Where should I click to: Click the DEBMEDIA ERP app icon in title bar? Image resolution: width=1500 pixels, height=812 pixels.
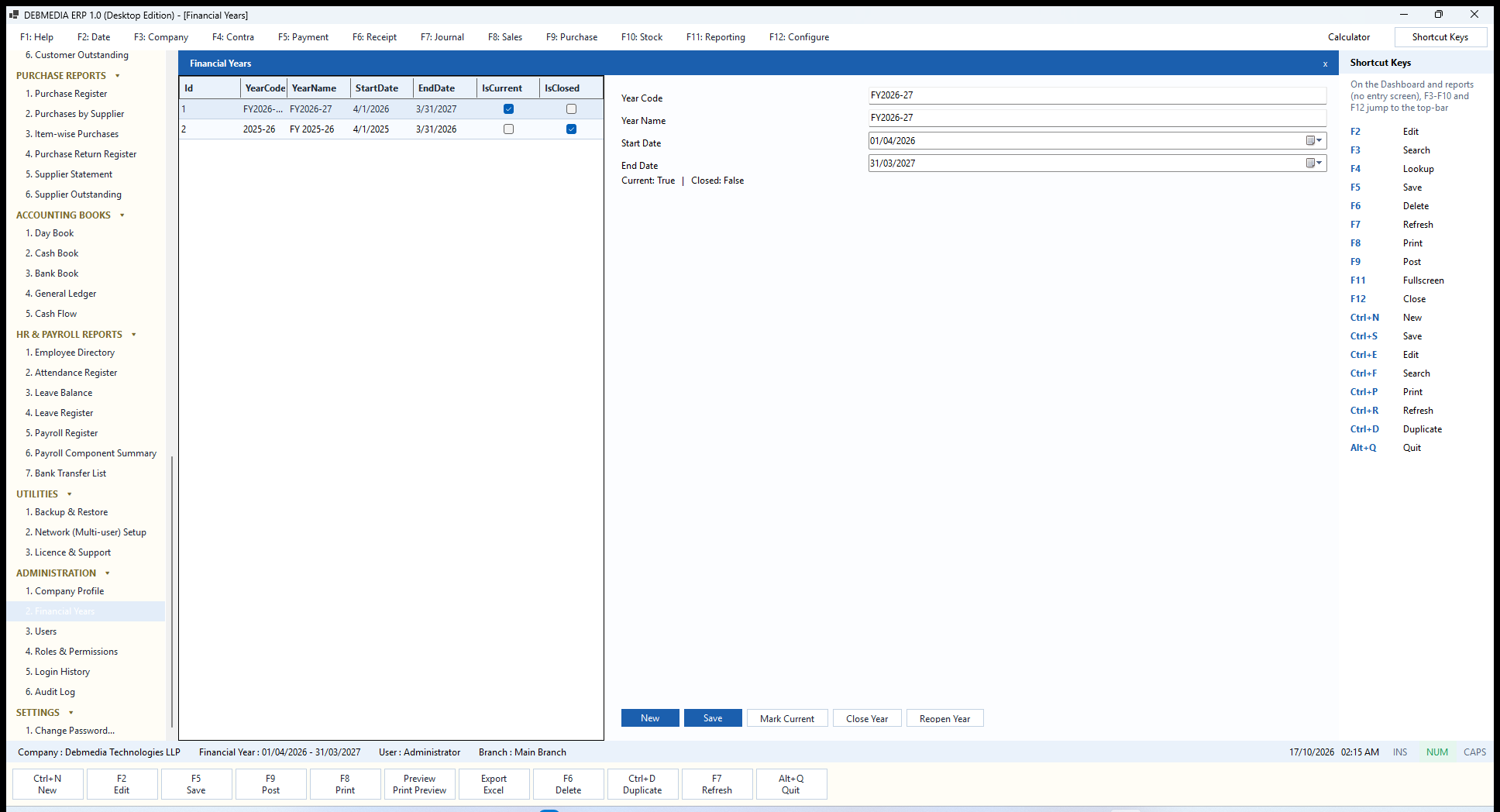pyautogui.click(x=13, y=15)
